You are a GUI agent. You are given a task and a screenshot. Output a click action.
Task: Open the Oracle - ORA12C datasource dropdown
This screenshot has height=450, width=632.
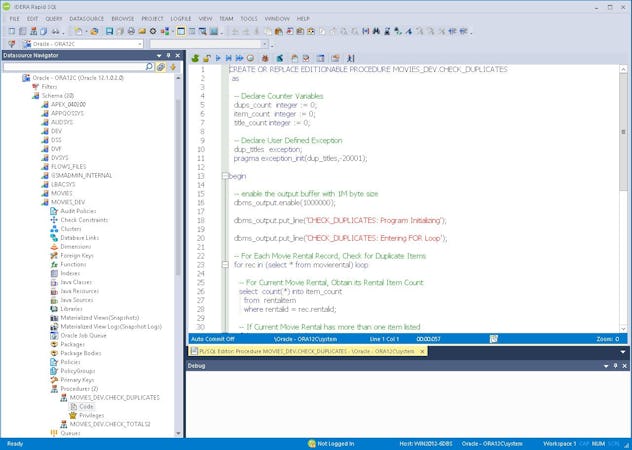click(x=140, y=44)
